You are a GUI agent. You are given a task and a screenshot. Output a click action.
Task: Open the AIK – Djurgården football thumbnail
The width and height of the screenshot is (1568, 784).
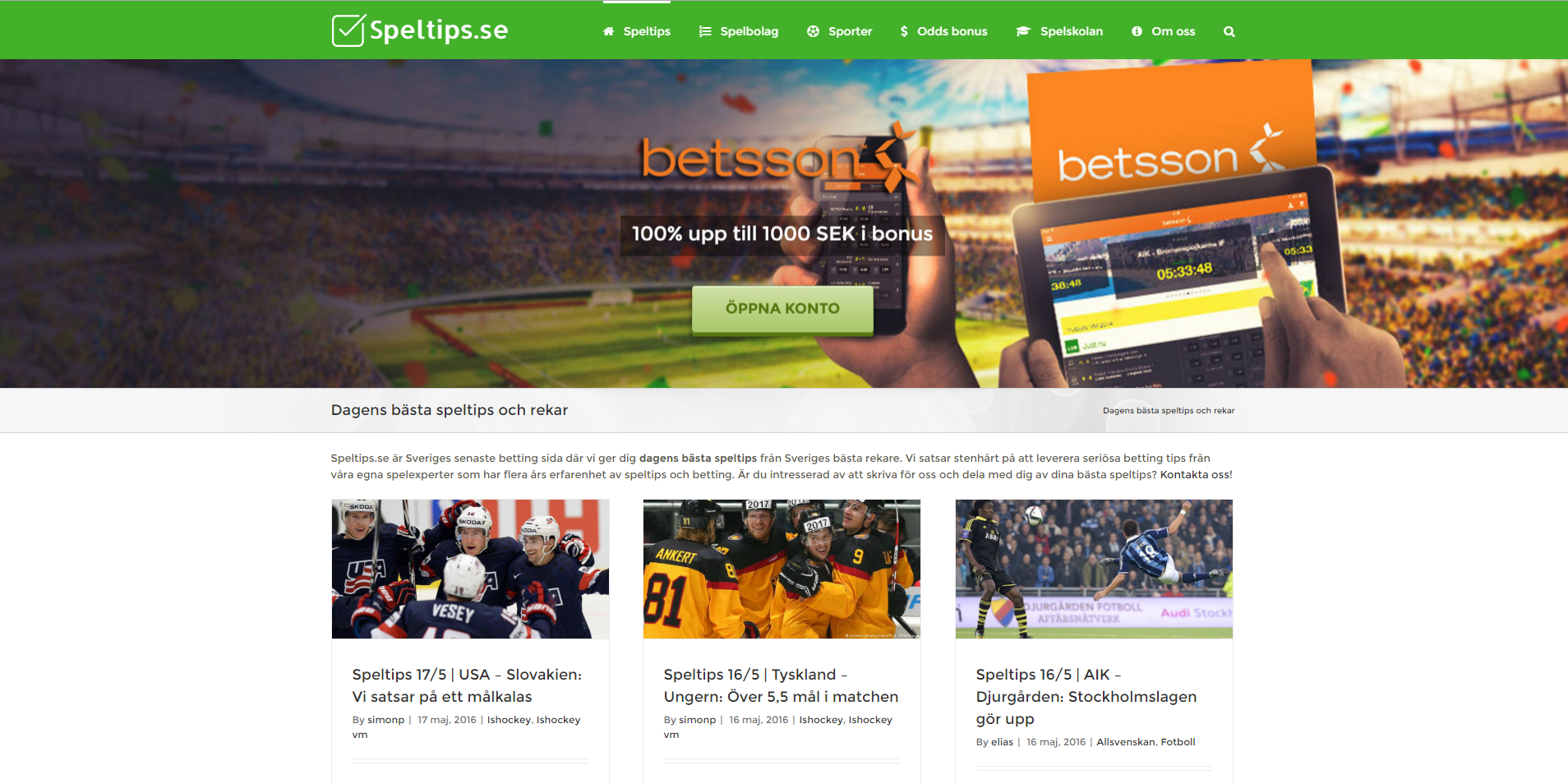[x=1094, y=569]
